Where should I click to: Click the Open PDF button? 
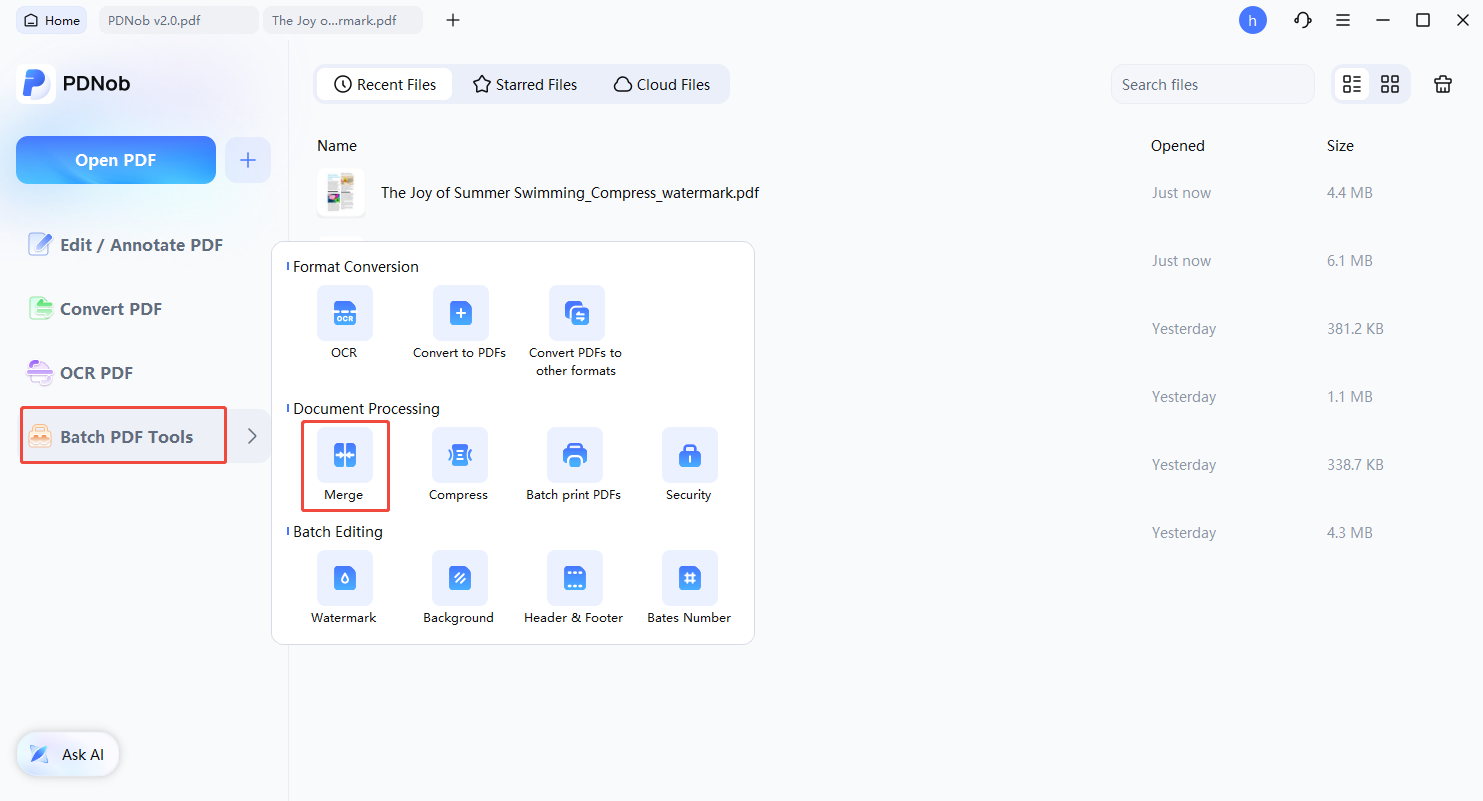tap(116, 160)
